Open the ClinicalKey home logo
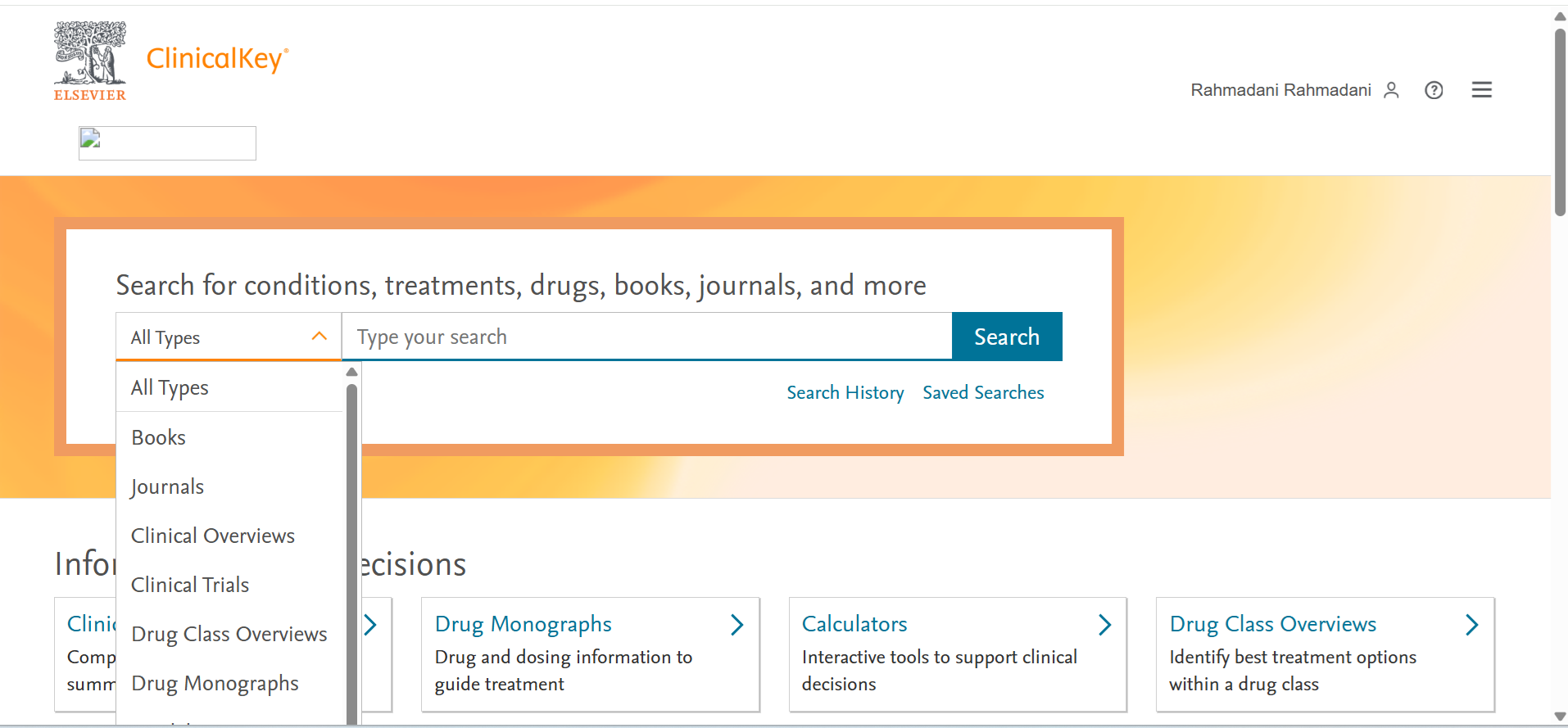Viewport: 1568px width, 728px height. [217, 59]
